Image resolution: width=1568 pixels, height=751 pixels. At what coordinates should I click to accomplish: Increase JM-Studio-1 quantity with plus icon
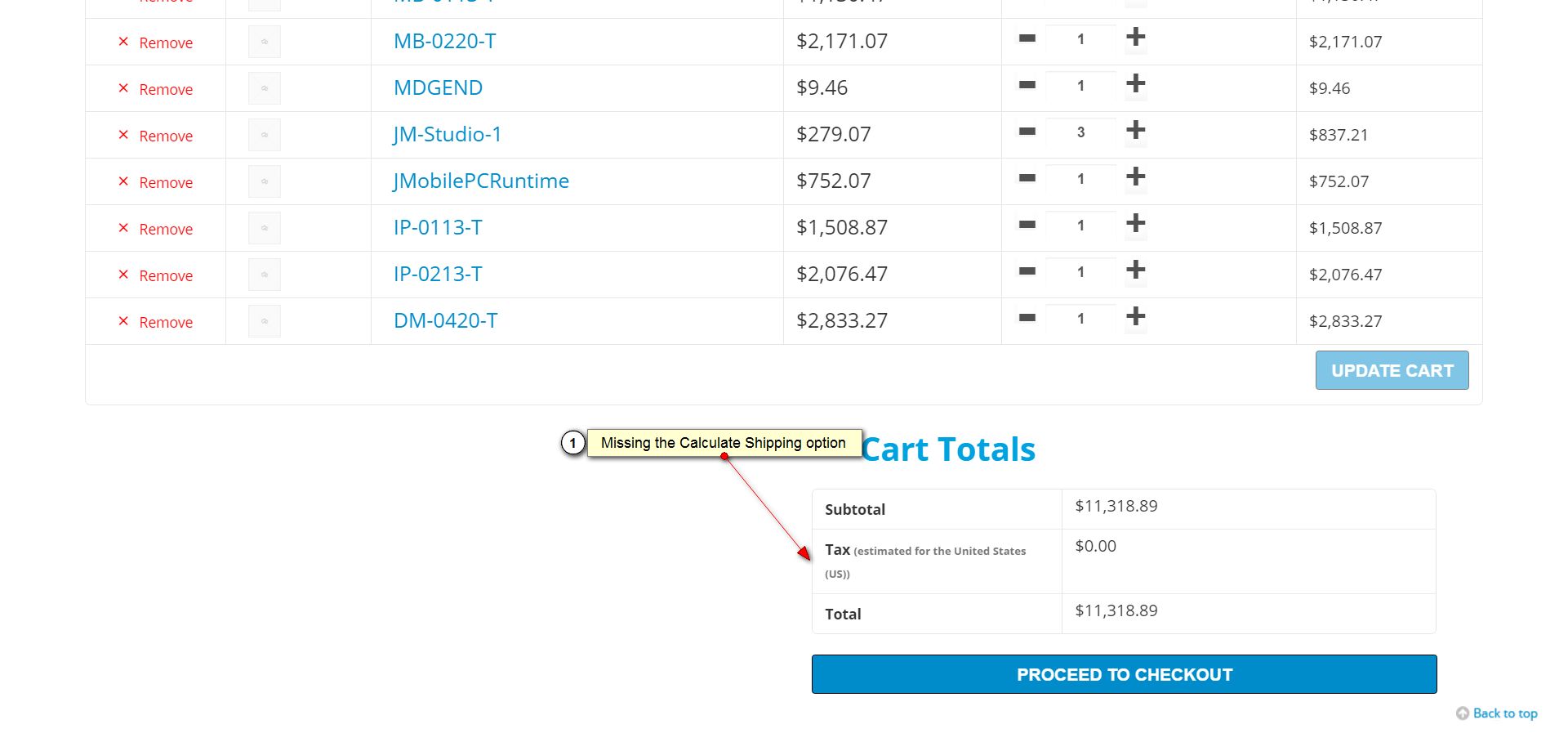(x=1135, y=131)
